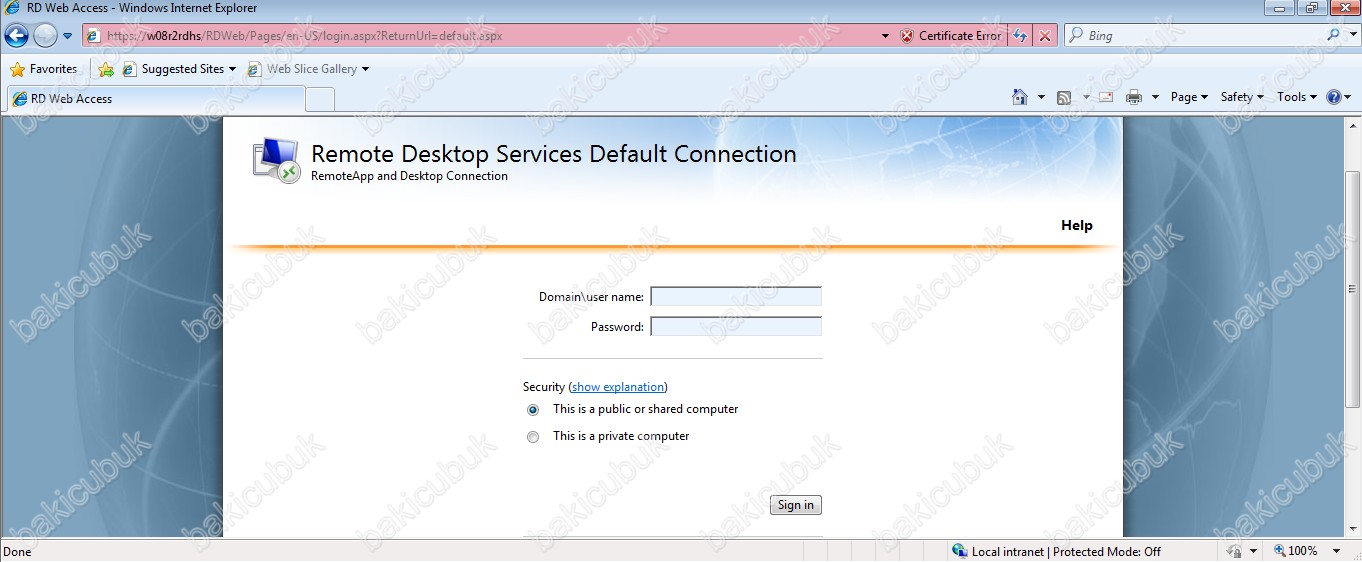
Task: Open a new blank tab
Action: (x=319, y=99)
